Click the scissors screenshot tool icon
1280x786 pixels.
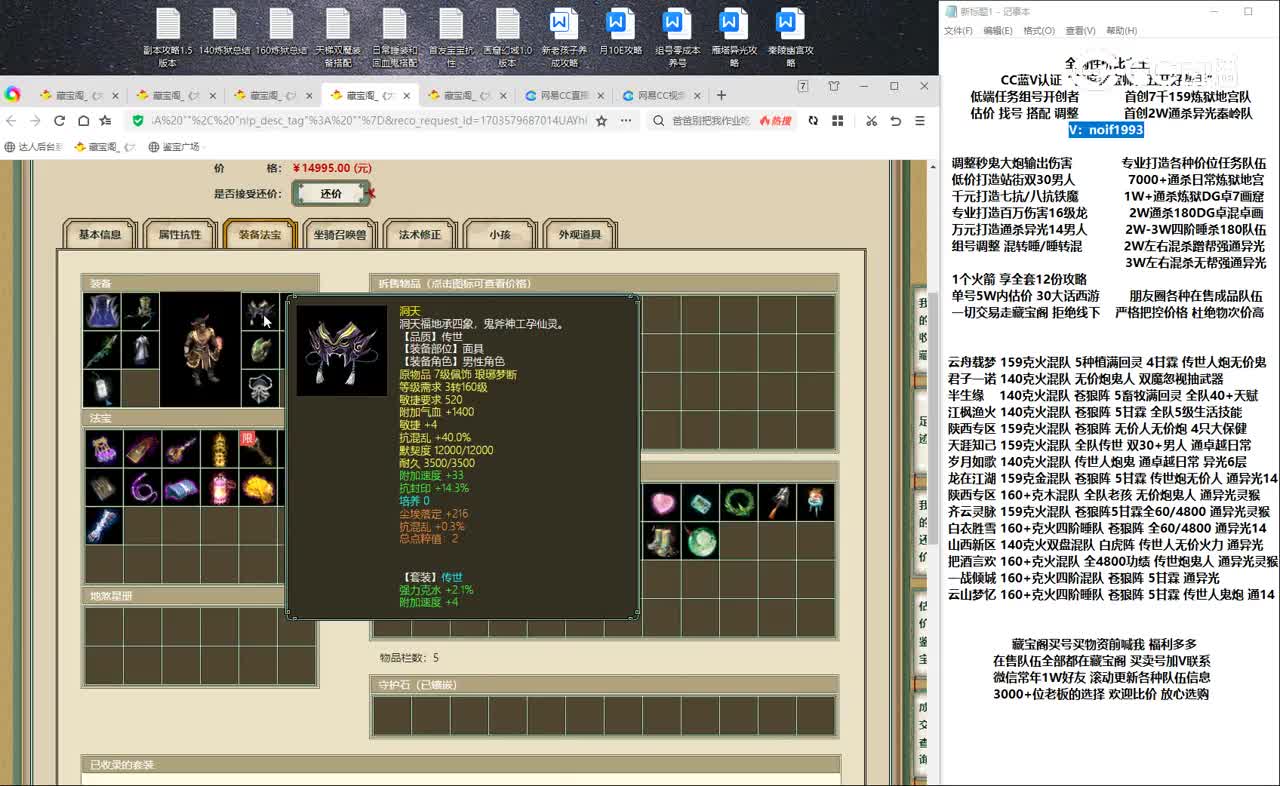click(x=871, y=120)
